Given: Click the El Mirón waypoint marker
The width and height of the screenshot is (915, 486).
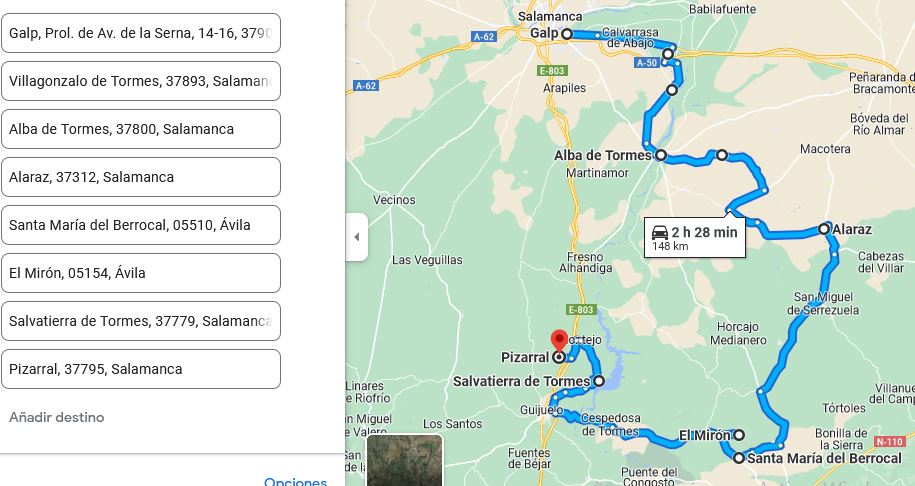Looking at the screenshot, I should 739,435.
